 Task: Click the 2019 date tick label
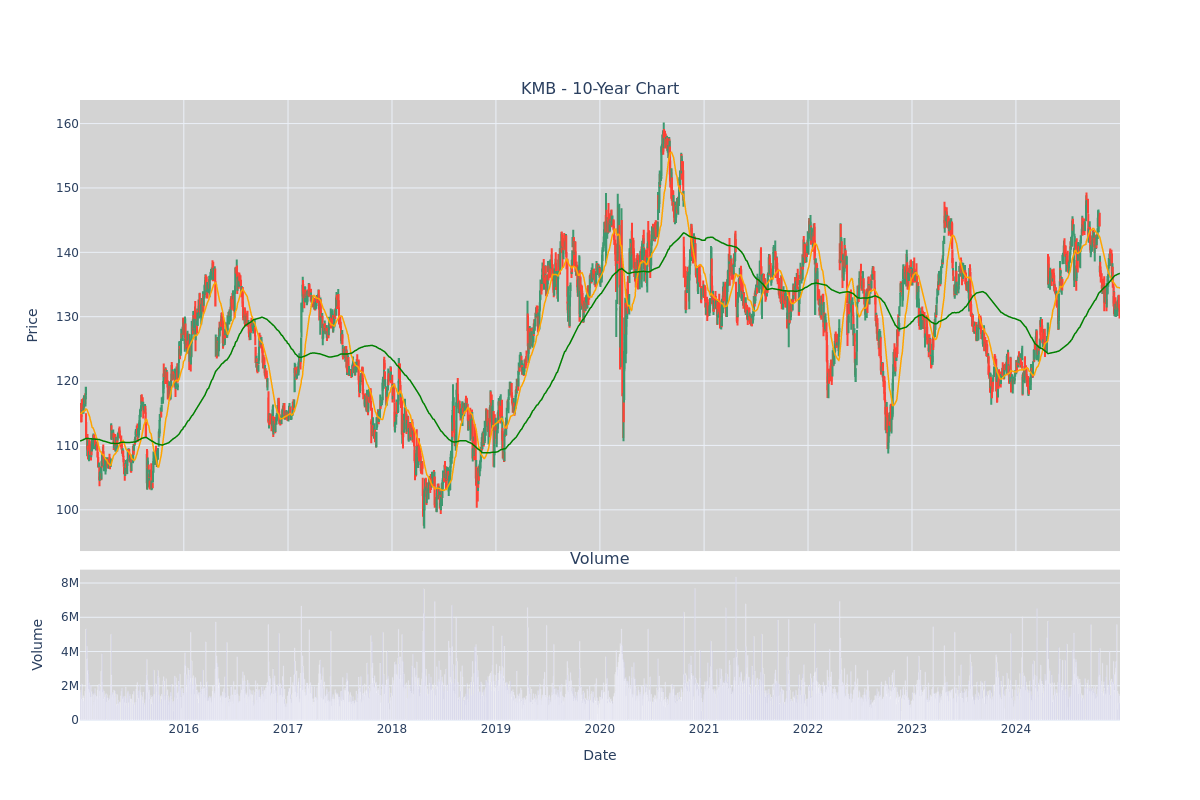click(x=496, y=729)
